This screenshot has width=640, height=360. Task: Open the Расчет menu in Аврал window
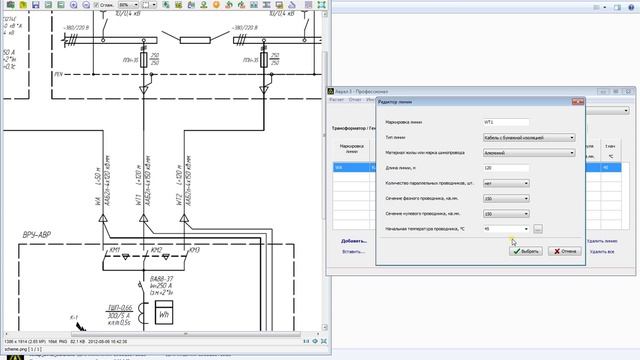click(337, 100)
